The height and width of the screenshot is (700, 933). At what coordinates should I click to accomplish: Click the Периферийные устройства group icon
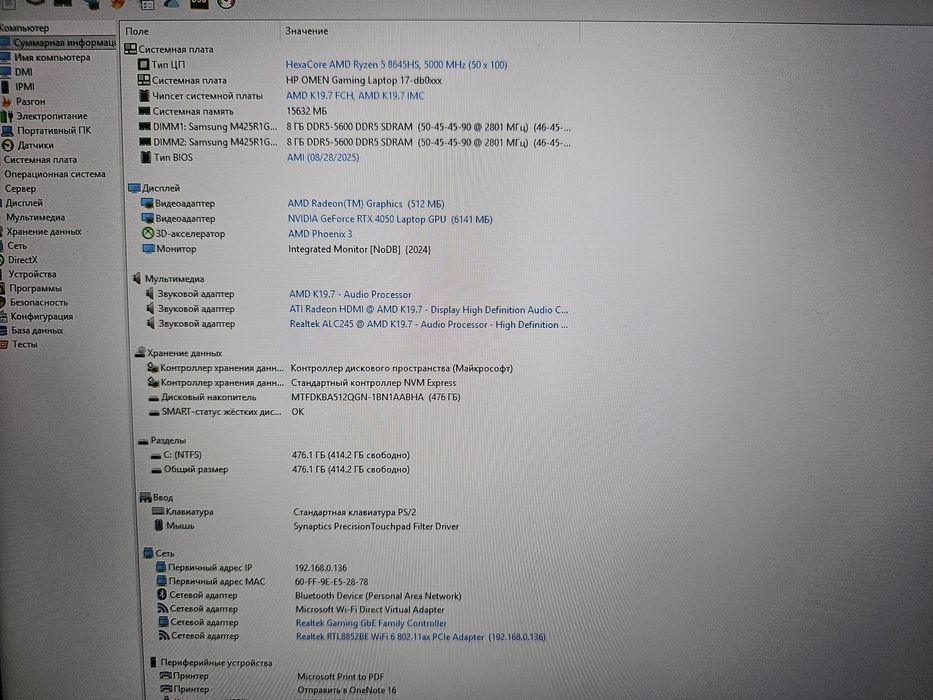pyautogui.click(x=154, y=662)
